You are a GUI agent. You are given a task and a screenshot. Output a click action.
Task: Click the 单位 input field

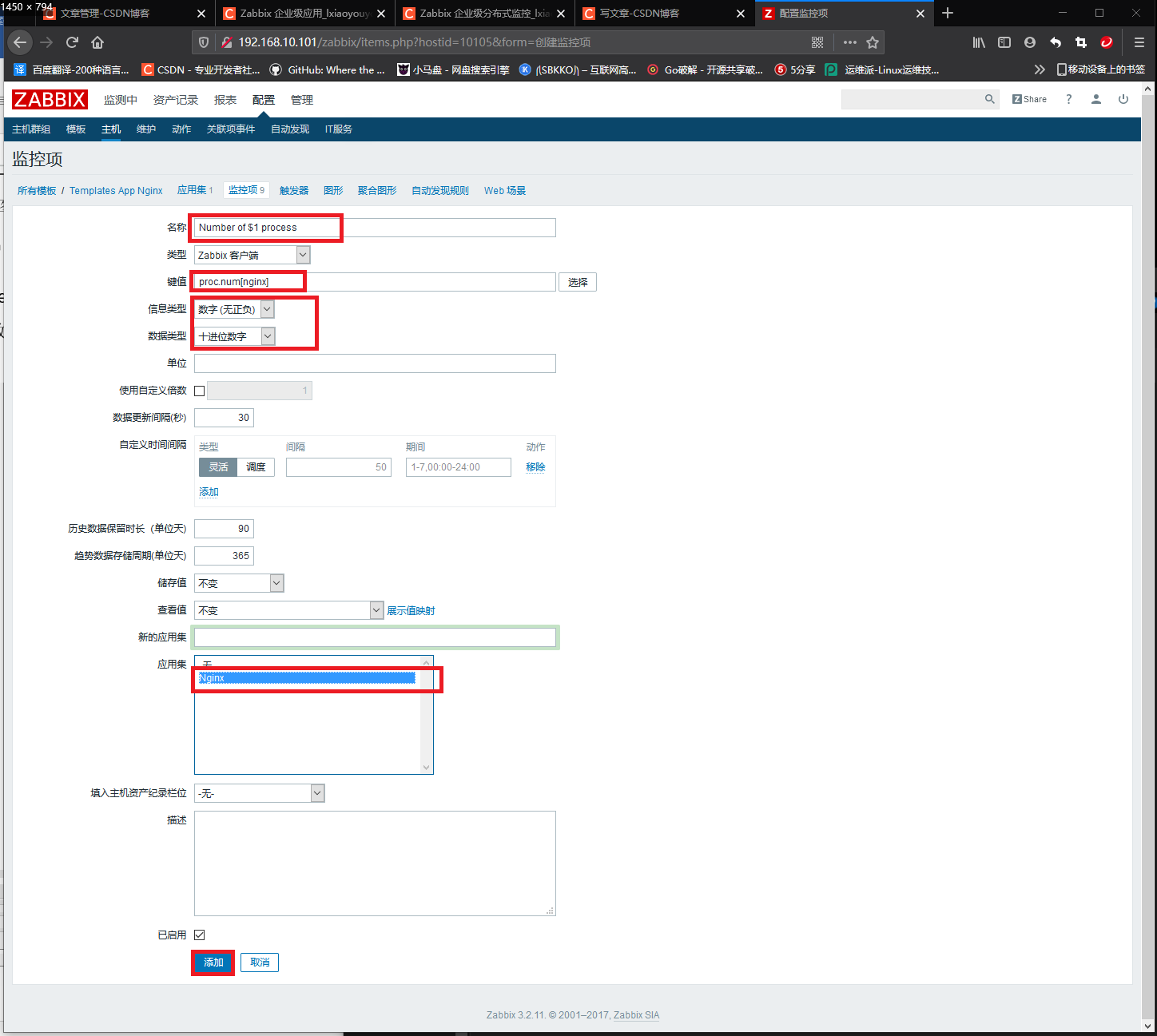(x=375, y=363)
